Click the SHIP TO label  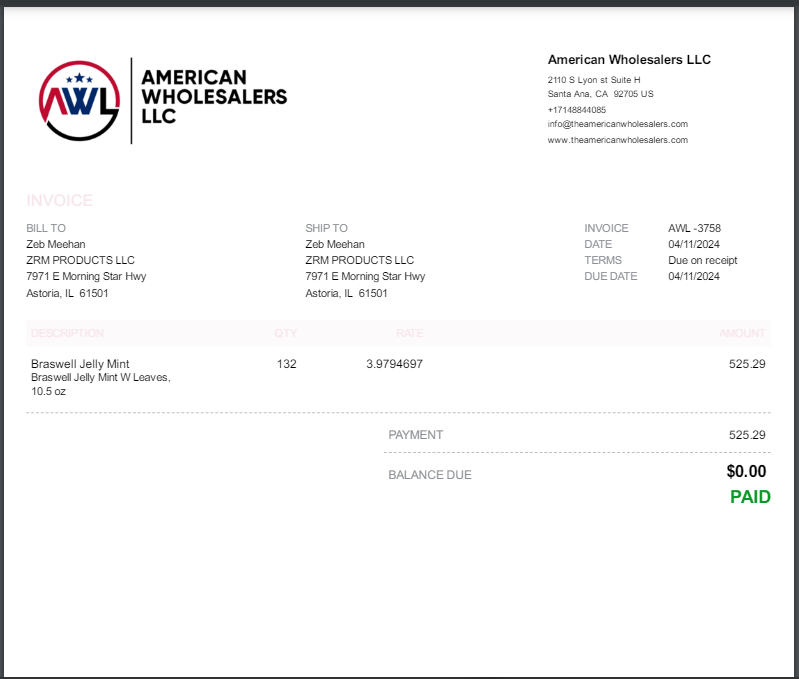(326, 228)
